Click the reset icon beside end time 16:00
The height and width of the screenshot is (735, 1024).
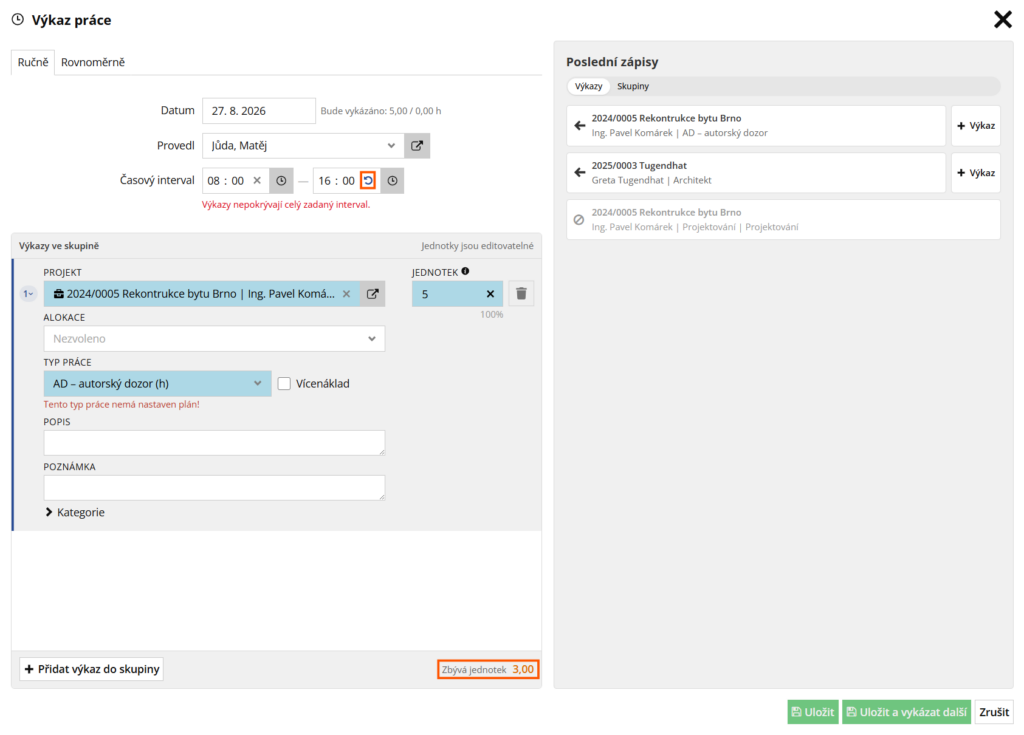(368, 181)
